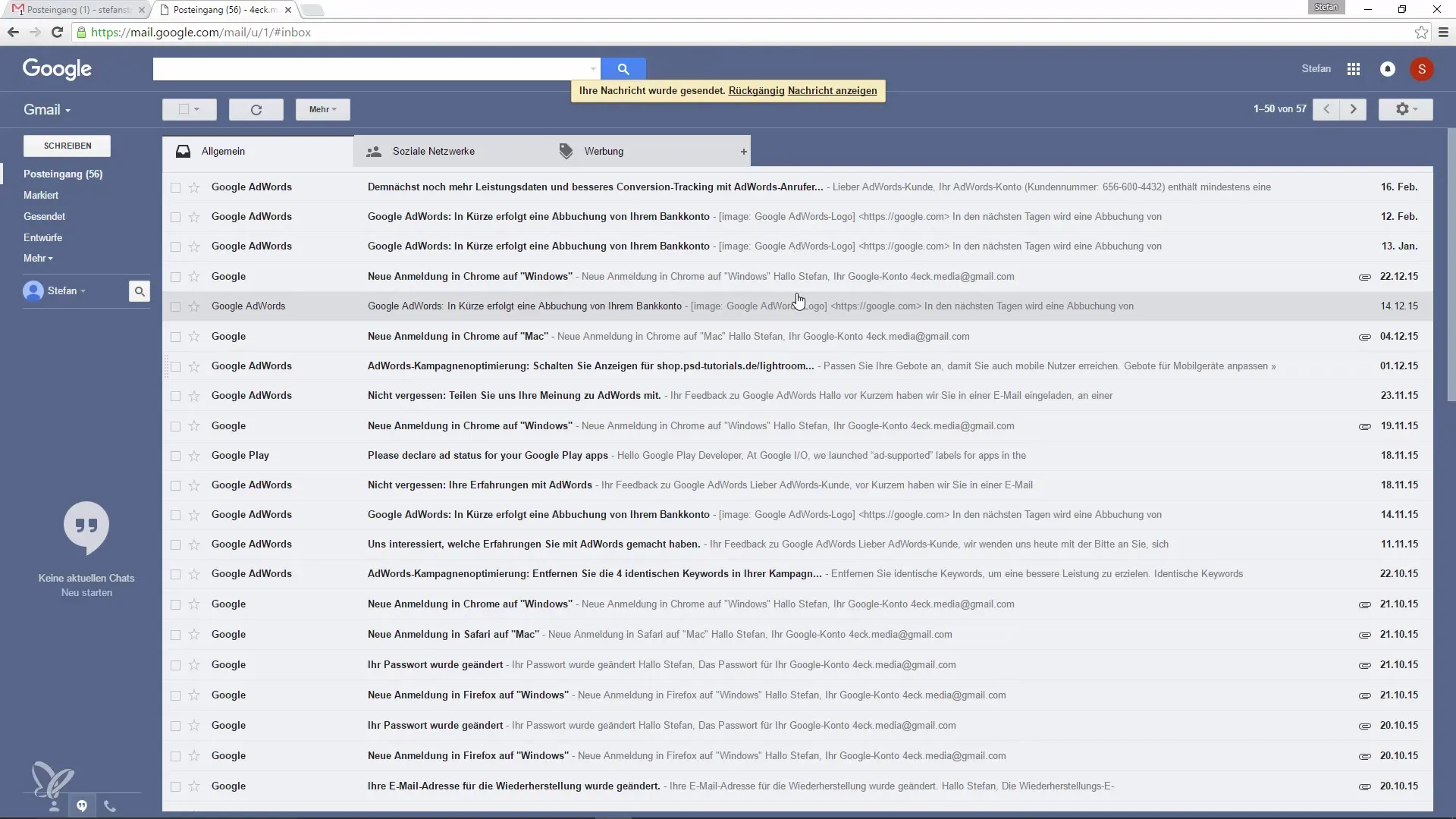The image size is (1456, 819).
Task: Expand Mehr labels in the sidebar
Action: pos(38,259)
